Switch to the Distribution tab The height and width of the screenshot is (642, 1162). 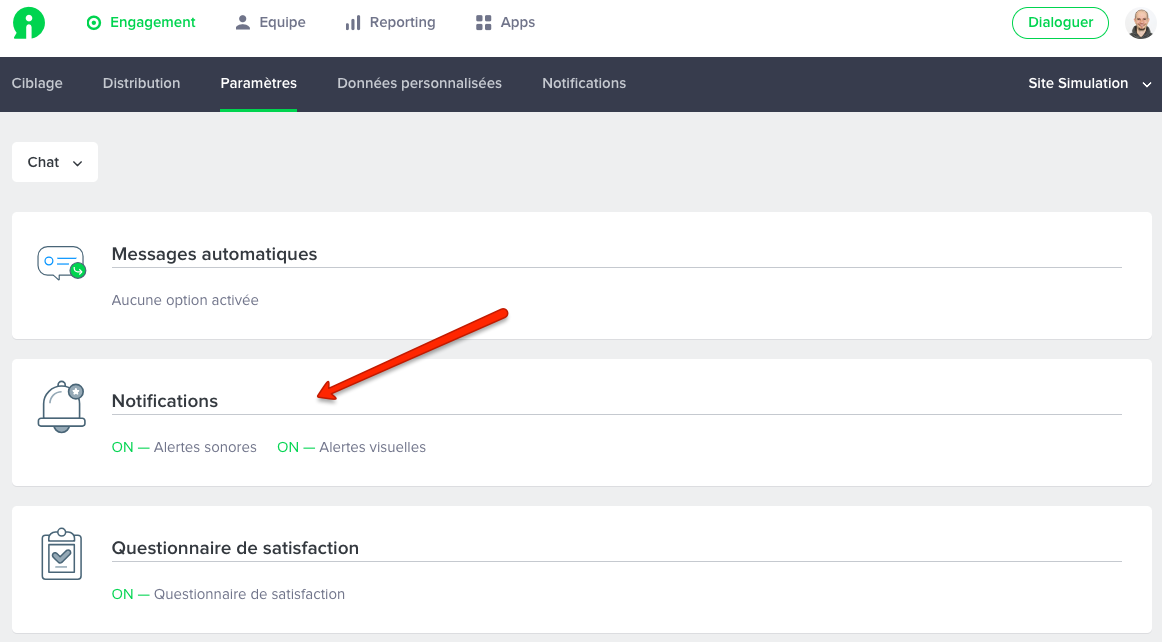click(x=142, y=84)
